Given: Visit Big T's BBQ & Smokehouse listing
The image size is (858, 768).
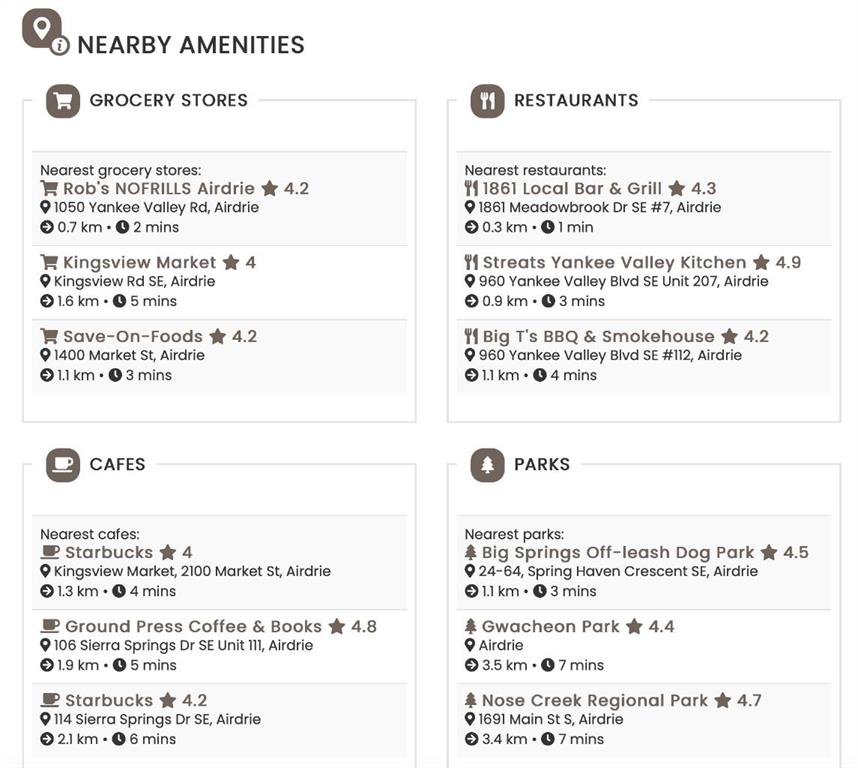Looking at the screenshot, I should [x=598, y=336].
